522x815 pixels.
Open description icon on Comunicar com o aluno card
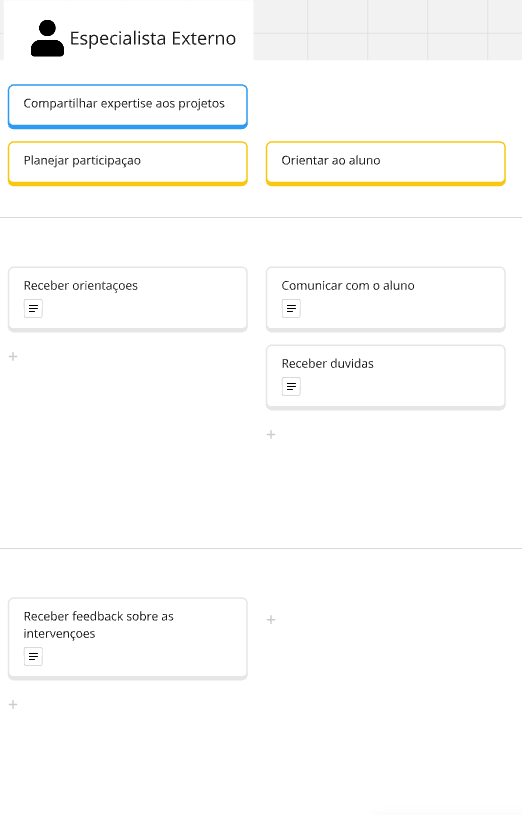[291, 309]
